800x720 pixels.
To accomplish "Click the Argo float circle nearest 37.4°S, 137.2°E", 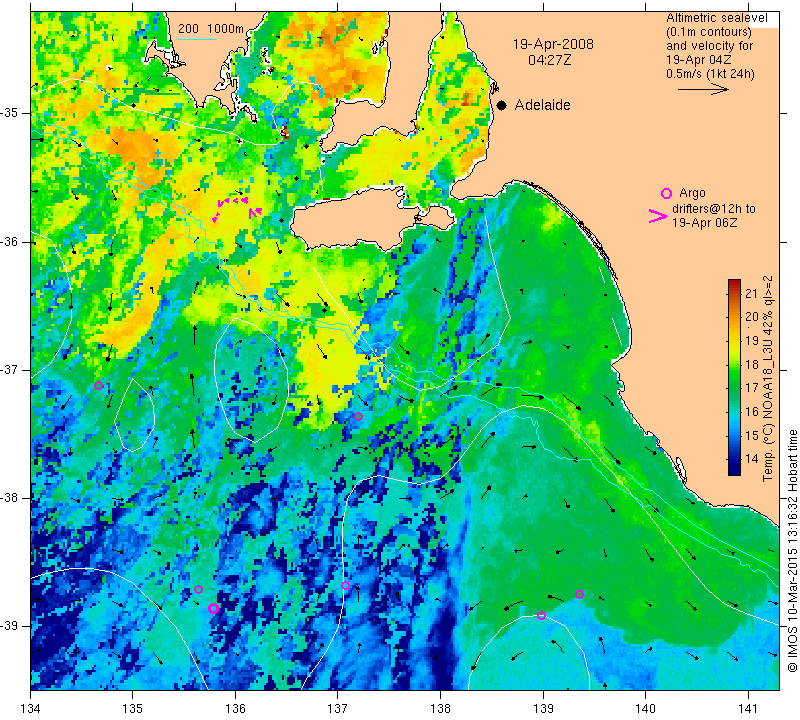I will [x=358, y=416].
